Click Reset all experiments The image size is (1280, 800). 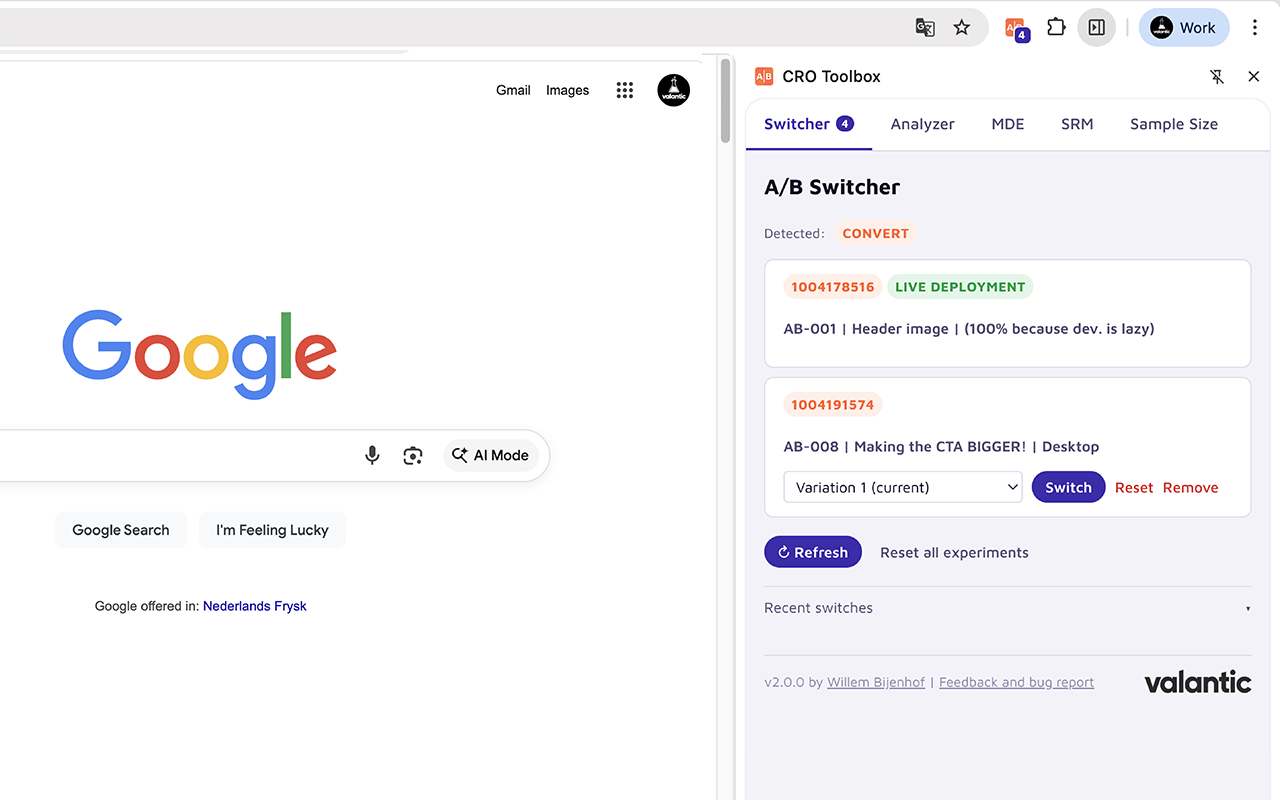[x=954, y=553]
